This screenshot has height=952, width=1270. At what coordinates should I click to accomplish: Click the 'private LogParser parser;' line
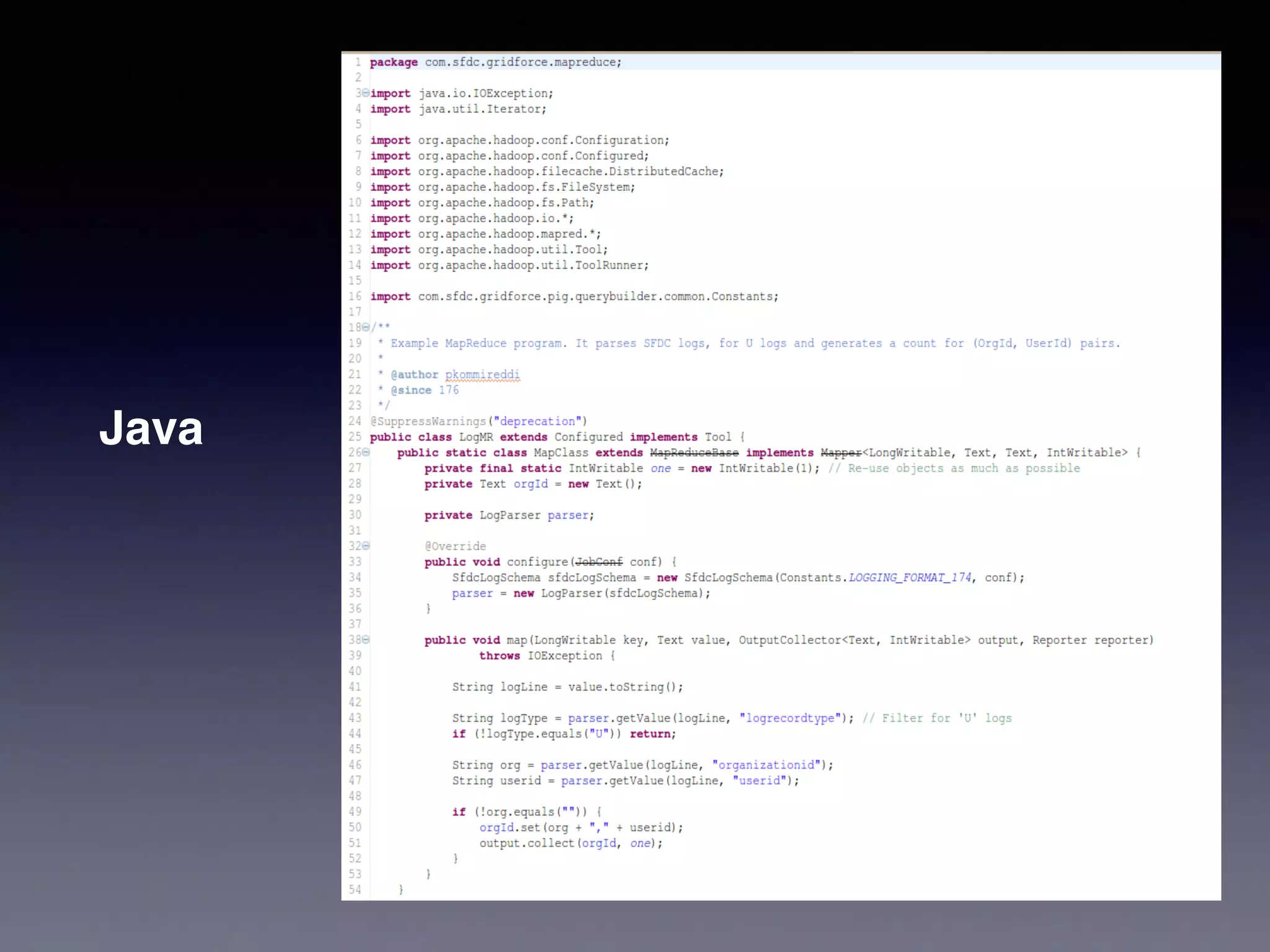click(509, 515)
